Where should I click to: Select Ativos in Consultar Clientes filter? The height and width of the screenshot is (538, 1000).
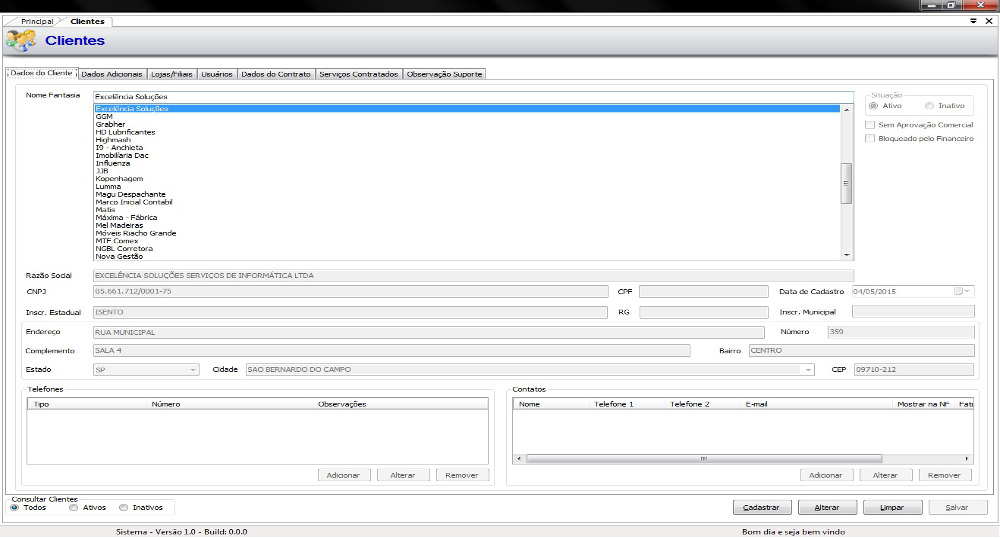74,507
